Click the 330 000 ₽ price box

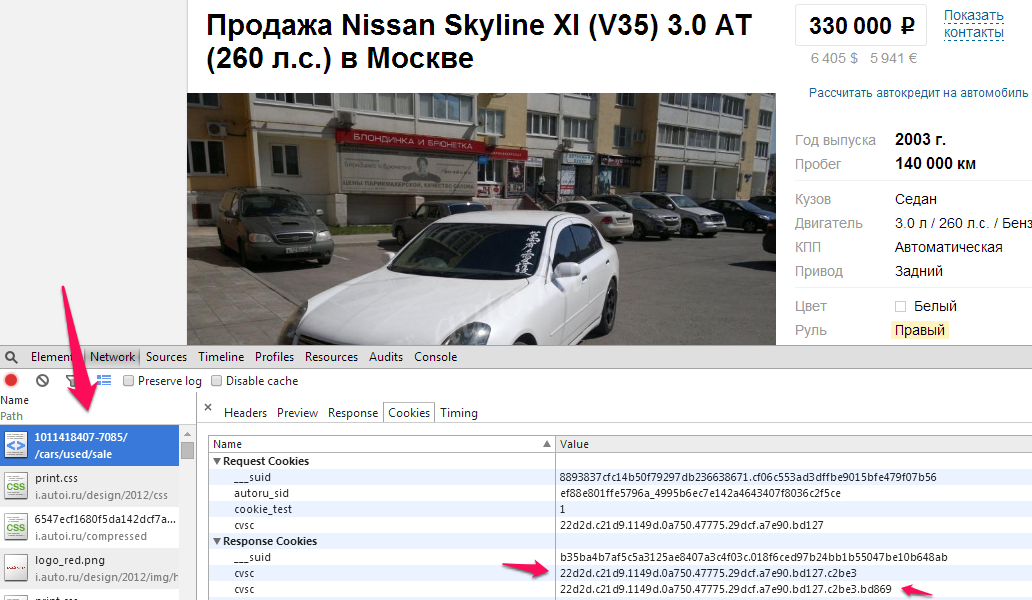(861, 25)
